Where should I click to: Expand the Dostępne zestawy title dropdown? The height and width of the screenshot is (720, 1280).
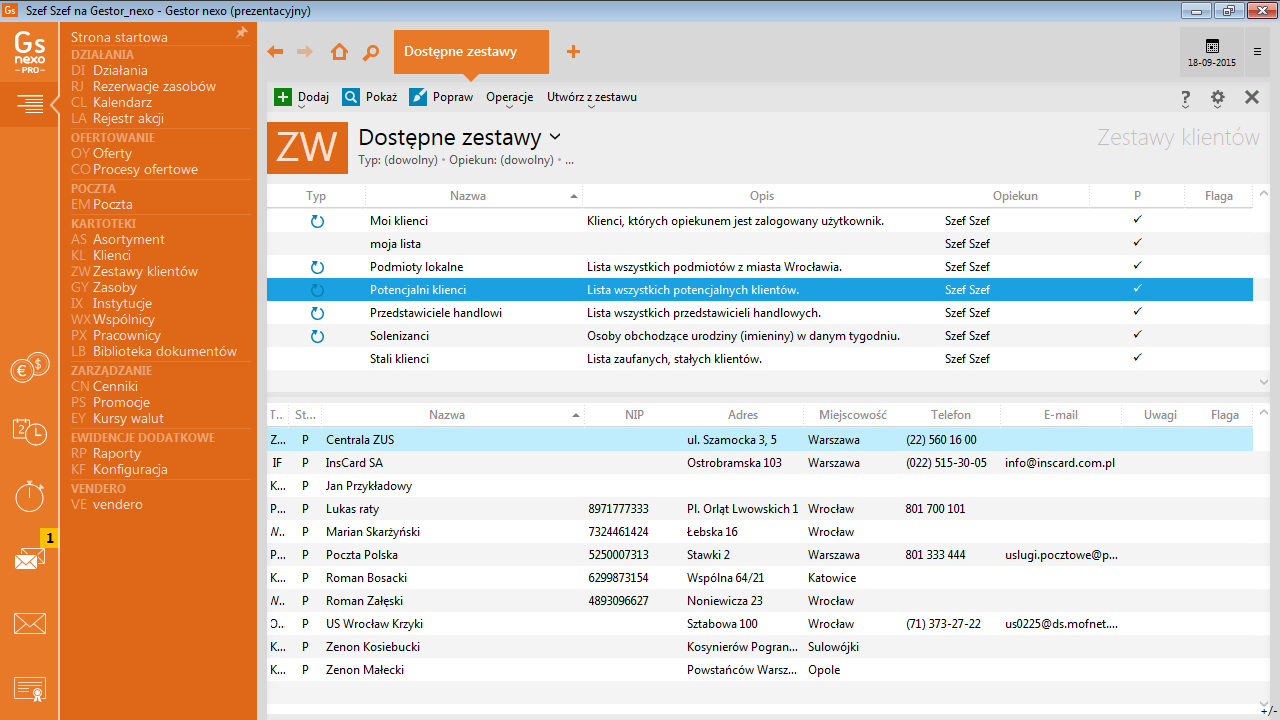[x=556, y=137]
